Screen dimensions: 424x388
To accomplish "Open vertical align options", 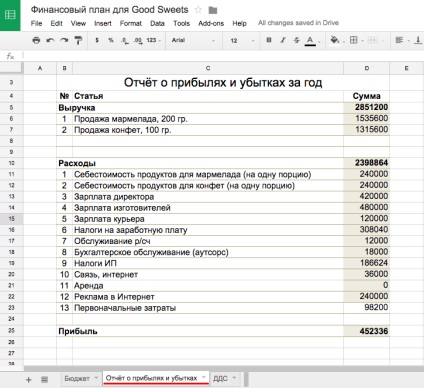I will coord(418,40).
